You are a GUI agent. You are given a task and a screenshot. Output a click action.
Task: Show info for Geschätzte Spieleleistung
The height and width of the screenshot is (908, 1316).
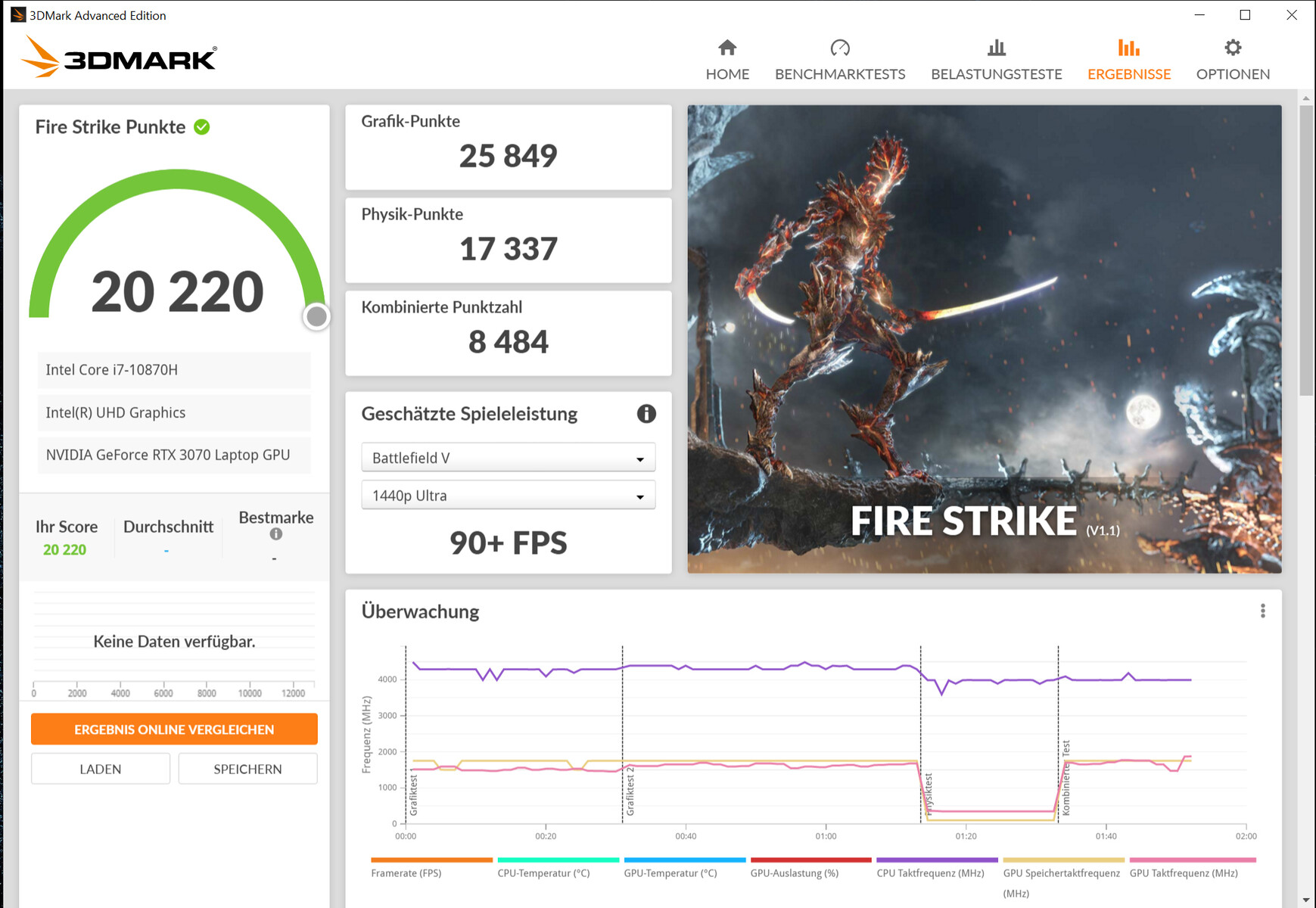point(646,414)
